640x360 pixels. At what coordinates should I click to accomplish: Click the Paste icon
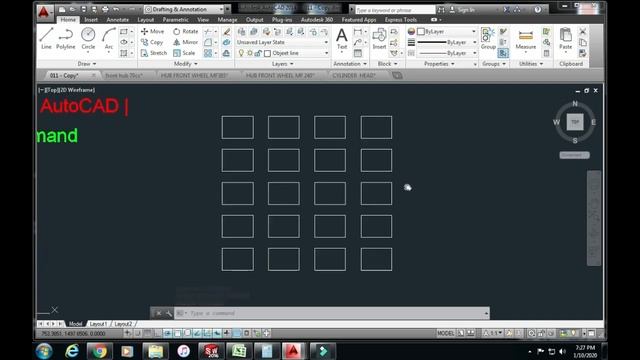pos(565,39)
